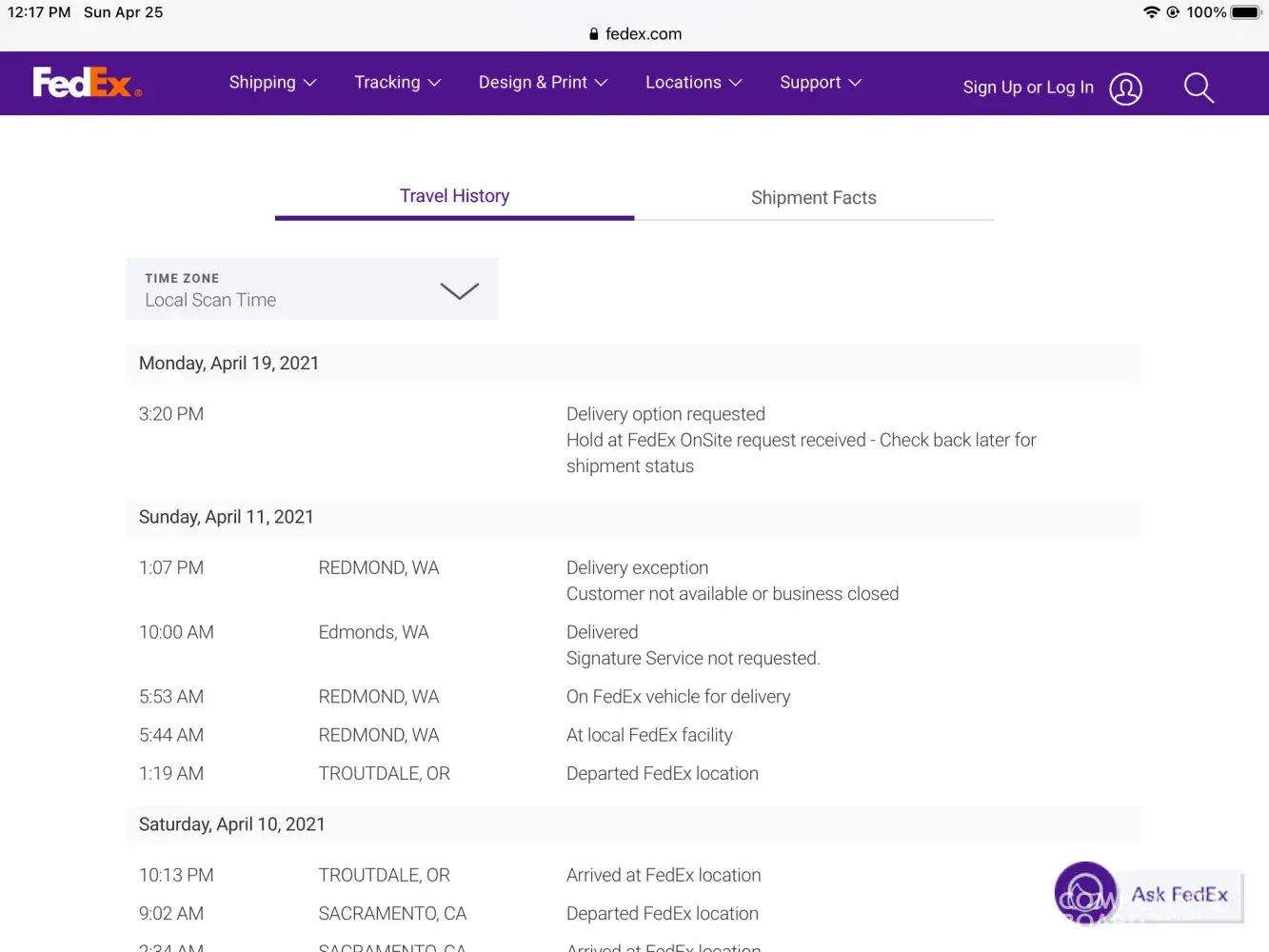The width and height of the screenshot is (1269, 952).
Task: Open the search magnifier icon
Action: pyautogui.click(x=1199, y=89)
